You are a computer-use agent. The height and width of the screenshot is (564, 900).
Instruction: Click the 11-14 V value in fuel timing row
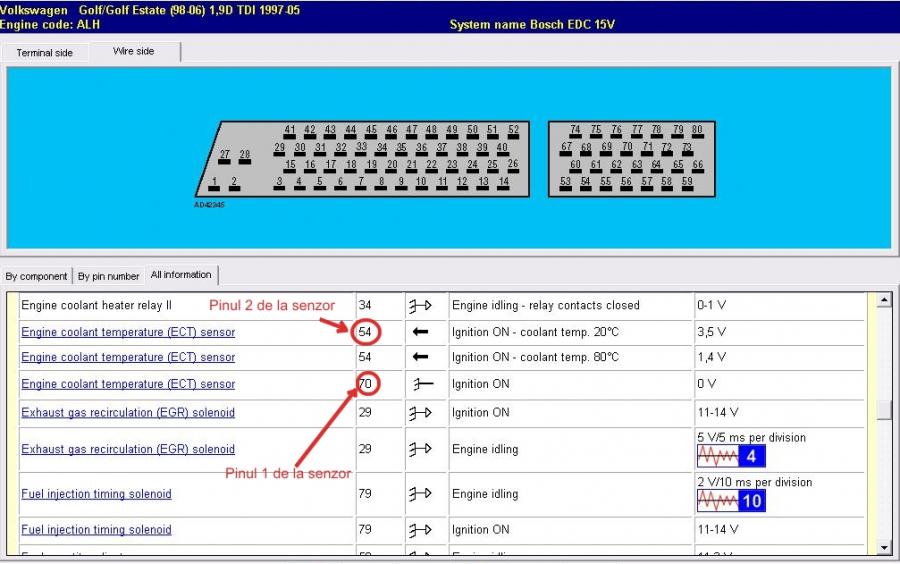click(717, 530)
